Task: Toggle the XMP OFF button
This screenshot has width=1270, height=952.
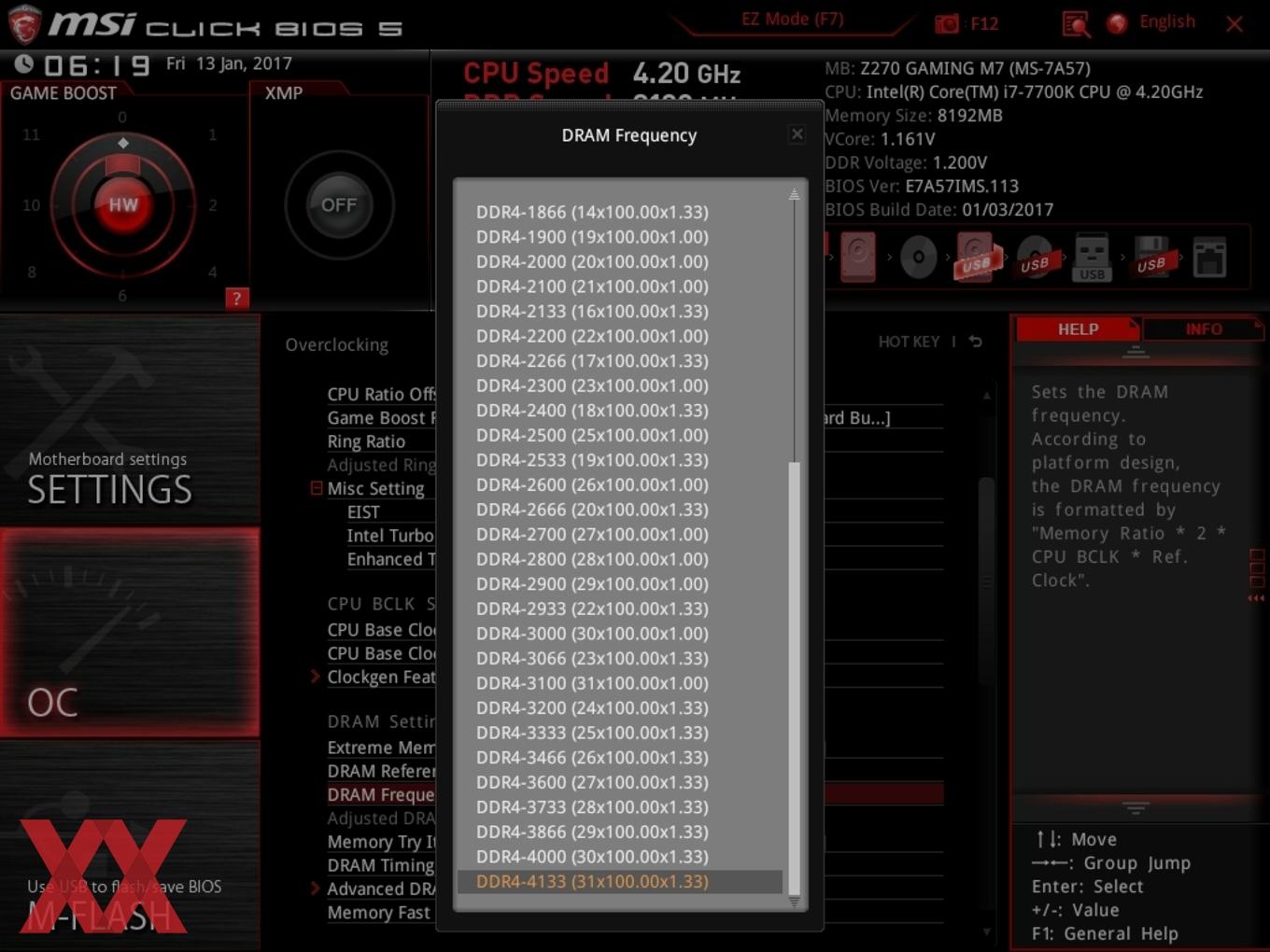Action: (339, 204)
